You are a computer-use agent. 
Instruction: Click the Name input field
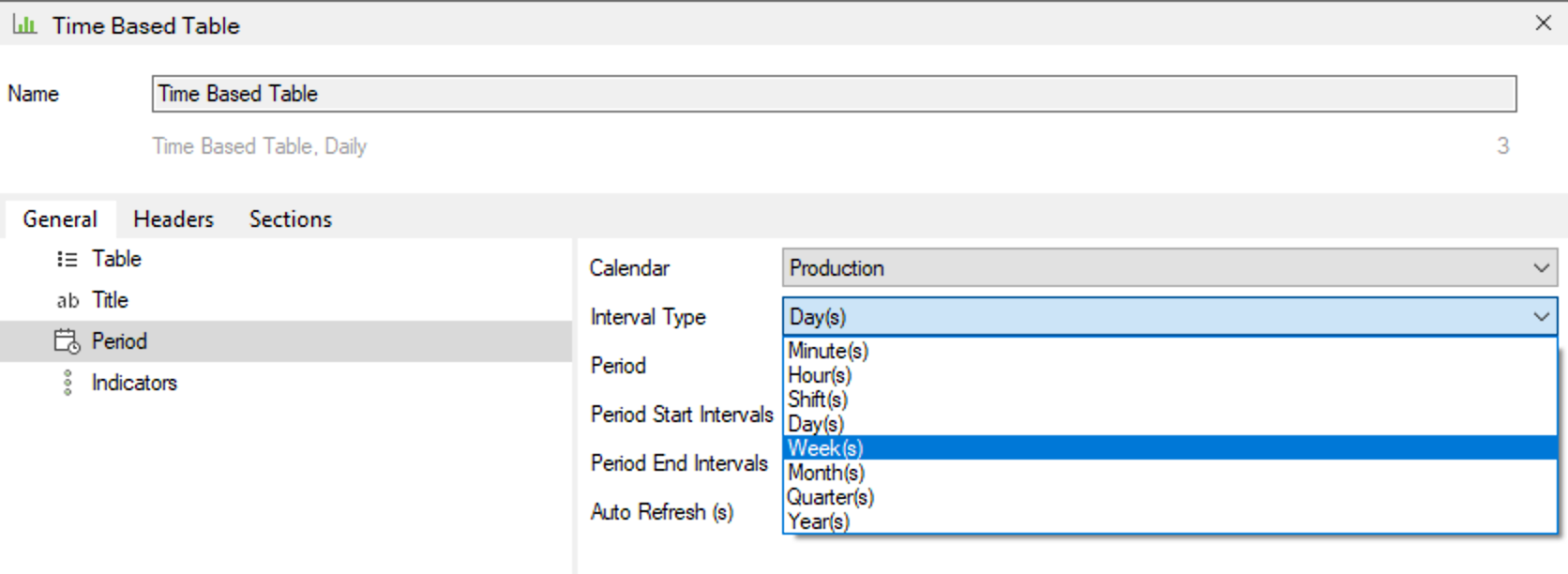[x=834, y=94]
